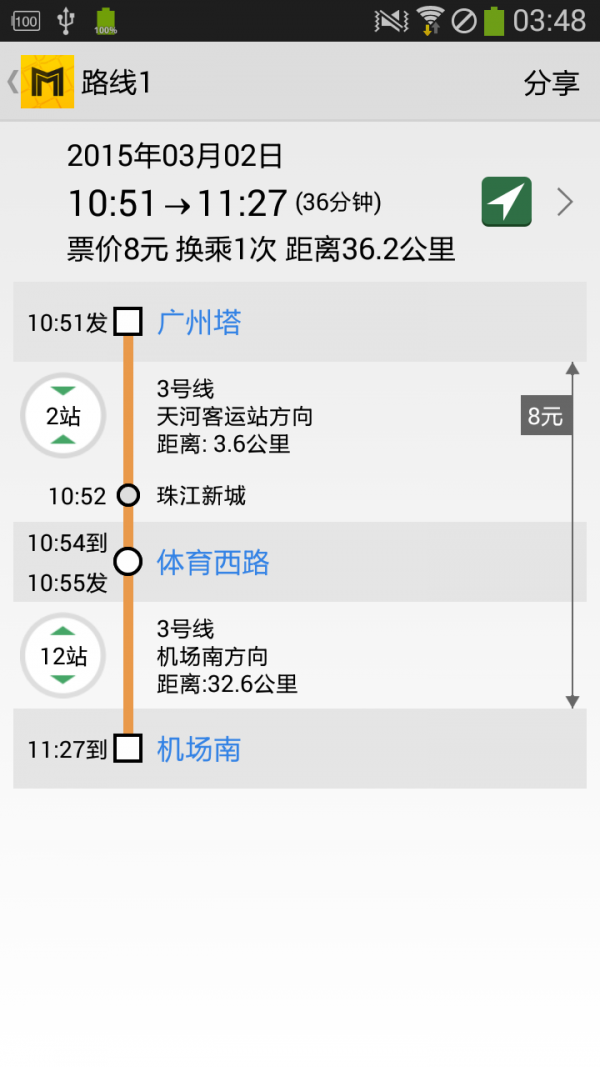Viewport: 600px width, 1067px height.
Task: Open 机场南 destination station link
Action: tap(199, 749)
